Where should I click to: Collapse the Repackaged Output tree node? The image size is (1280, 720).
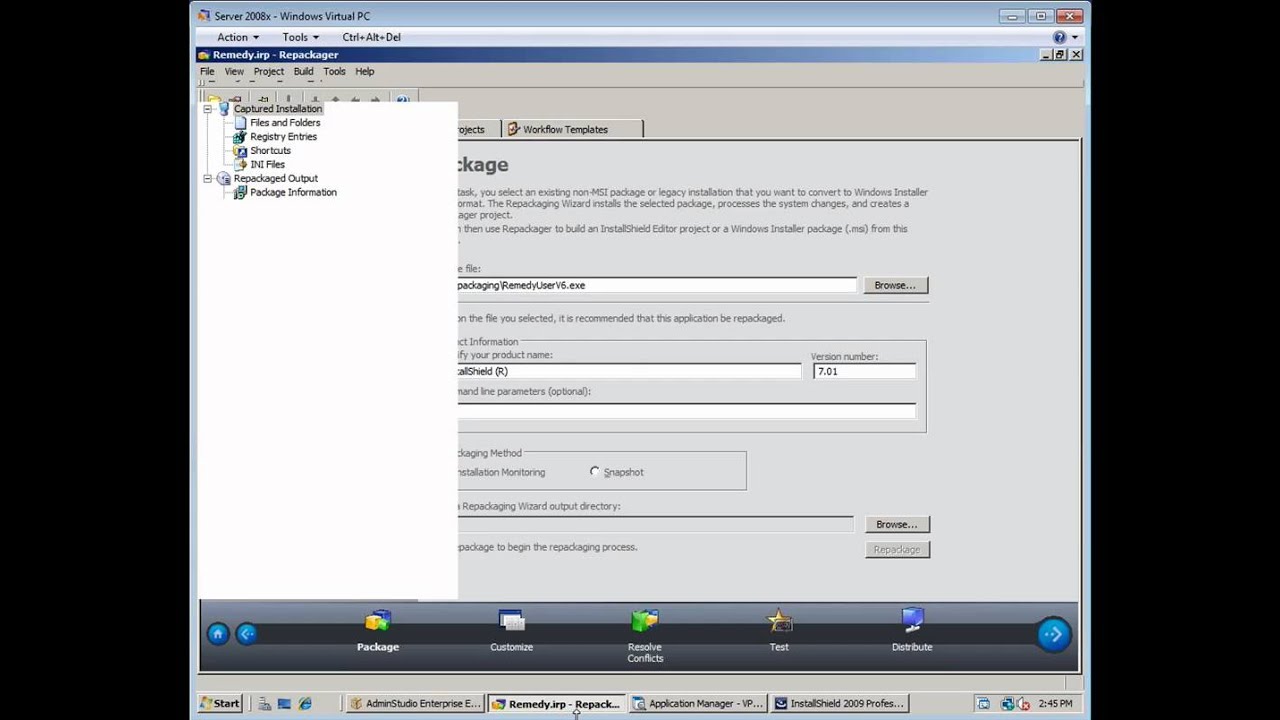207,179
